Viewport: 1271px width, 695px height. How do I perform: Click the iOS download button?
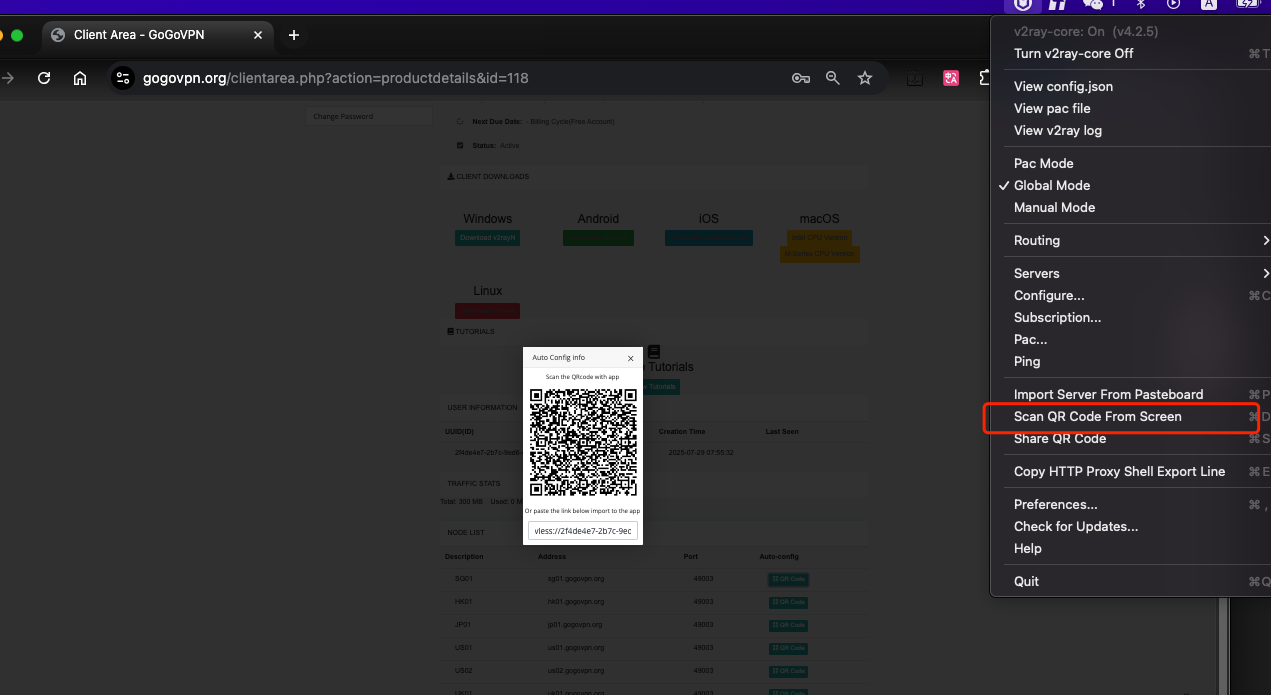tap(709, 238)
